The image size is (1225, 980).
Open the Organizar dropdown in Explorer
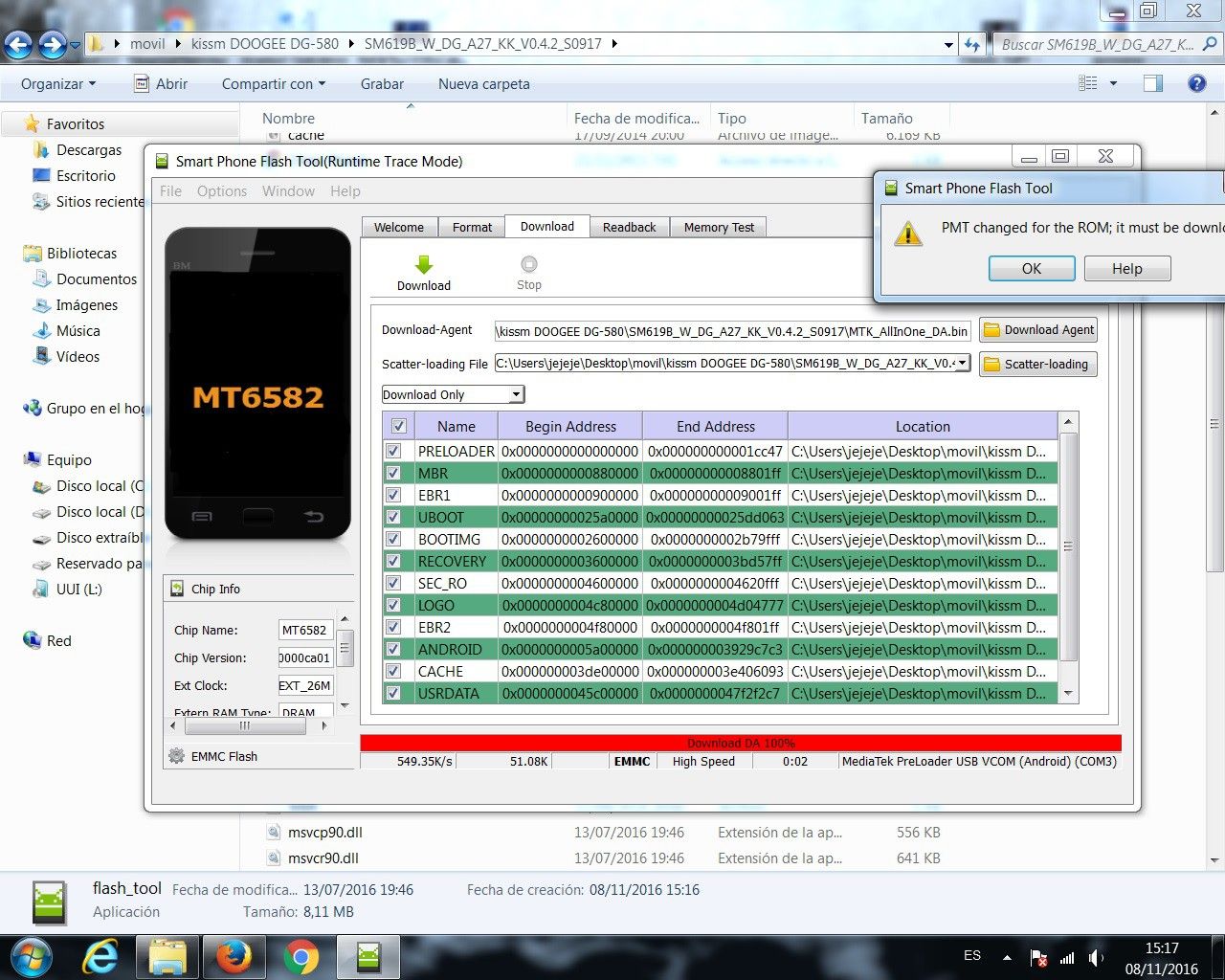click(58, 84)
